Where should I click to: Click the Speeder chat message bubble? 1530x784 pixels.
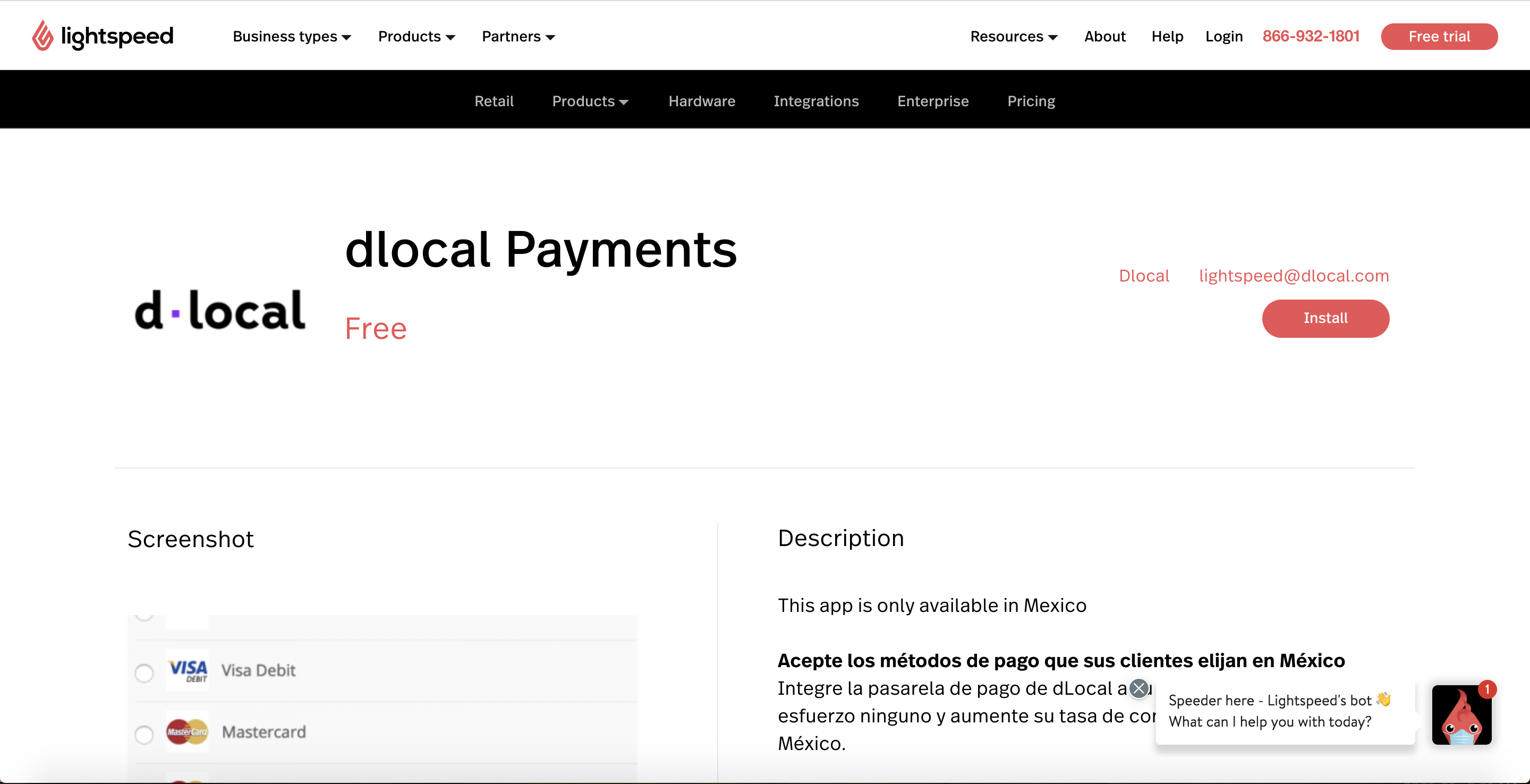tap(1285, 711)
